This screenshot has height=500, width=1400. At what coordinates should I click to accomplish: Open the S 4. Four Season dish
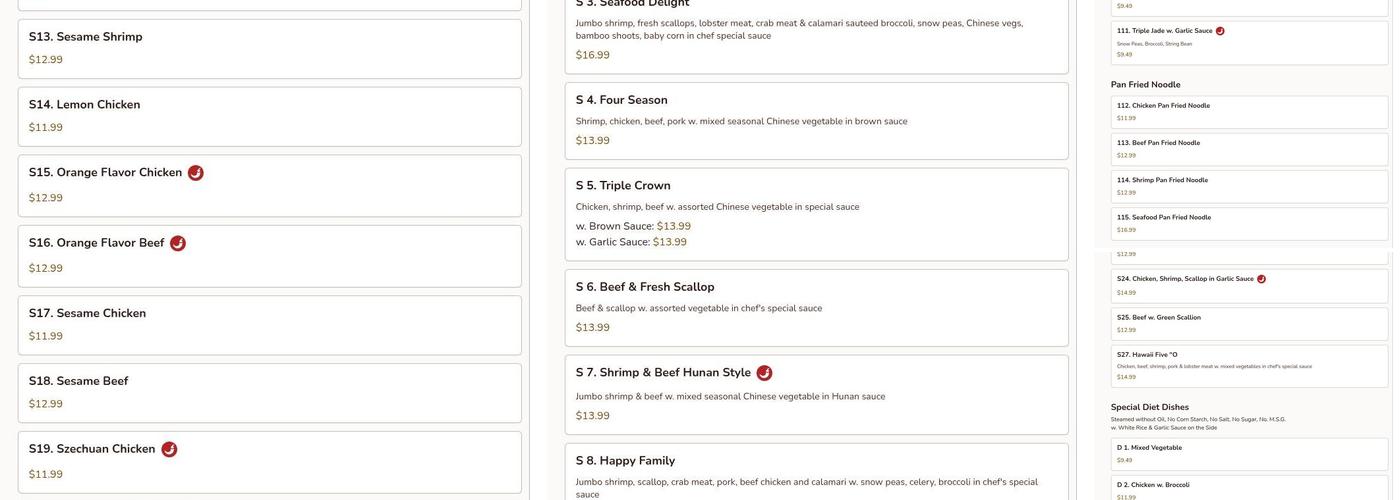point(816,120)
